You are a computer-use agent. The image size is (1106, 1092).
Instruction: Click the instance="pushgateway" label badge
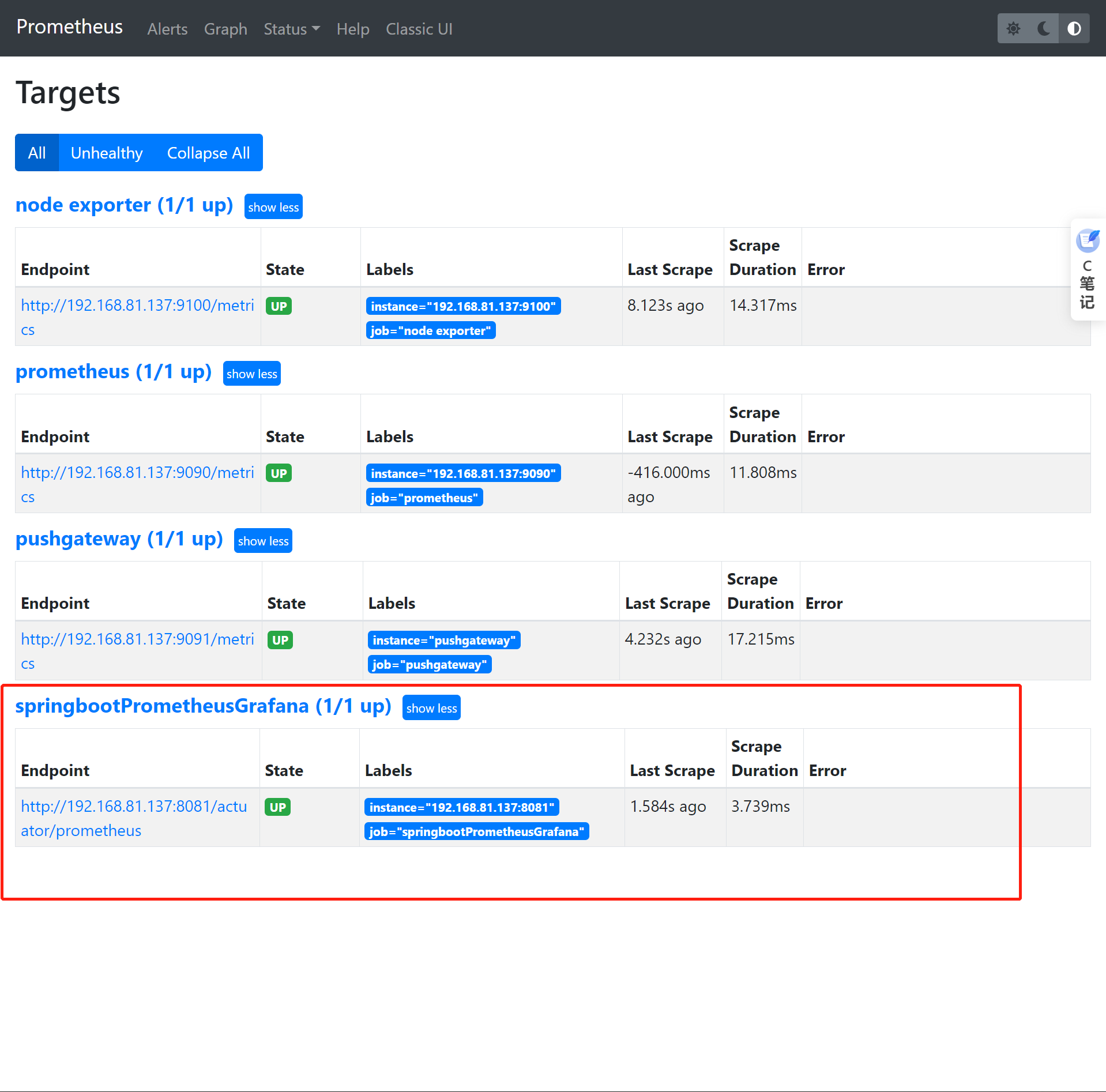point(444,640)
